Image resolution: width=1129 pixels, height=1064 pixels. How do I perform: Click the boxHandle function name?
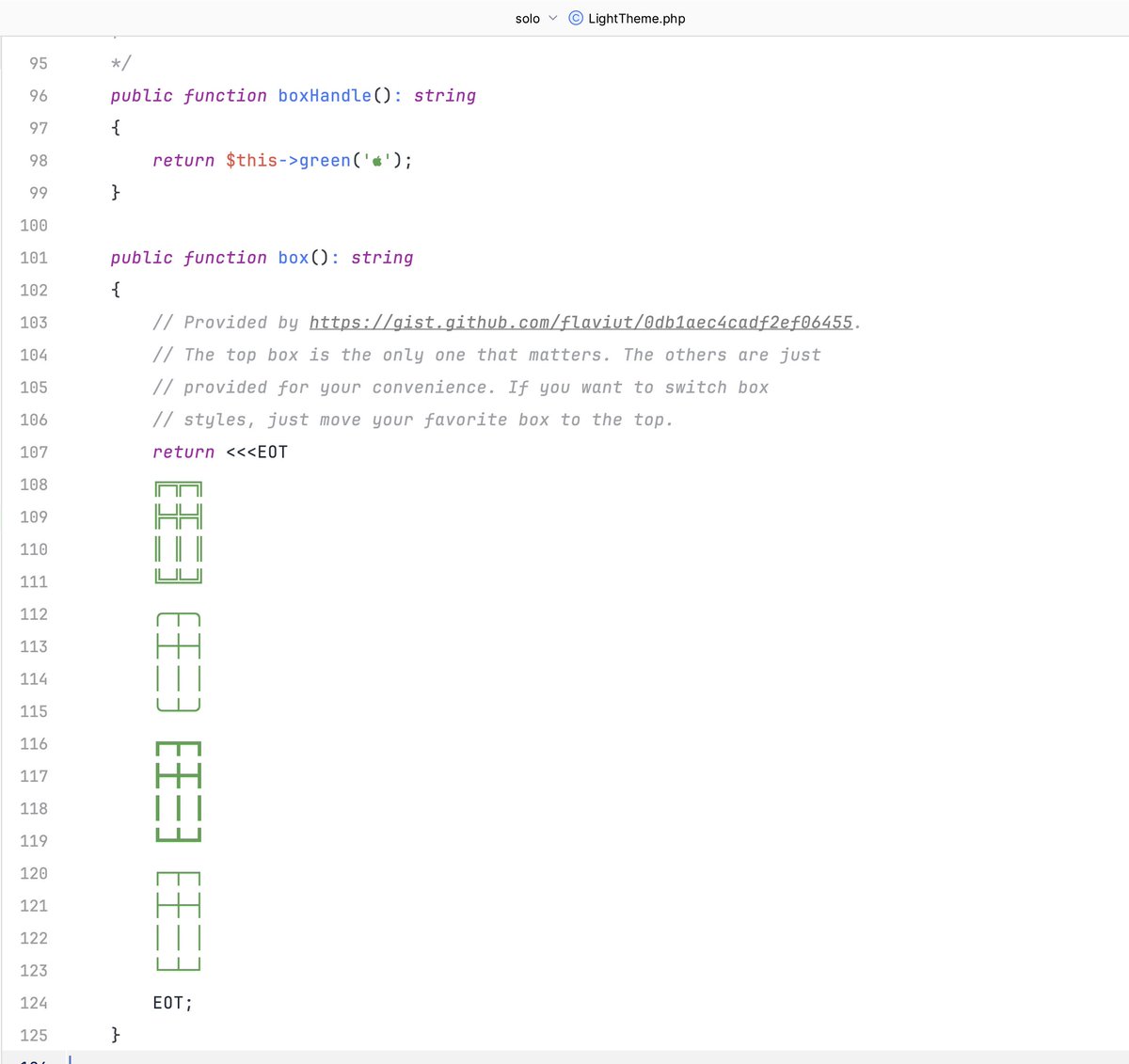[325, 96]
